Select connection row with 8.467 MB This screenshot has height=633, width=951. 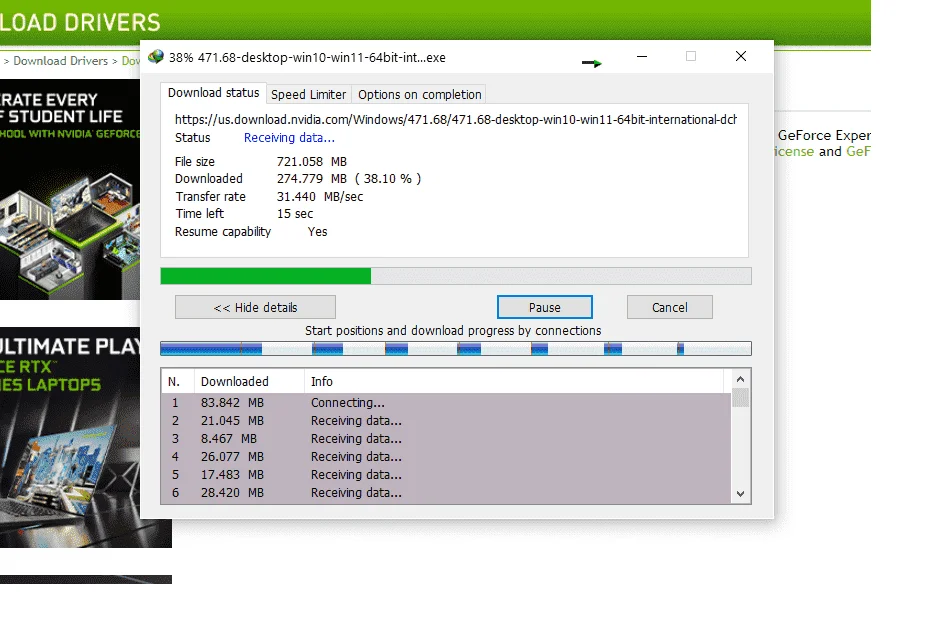[446, 438]
